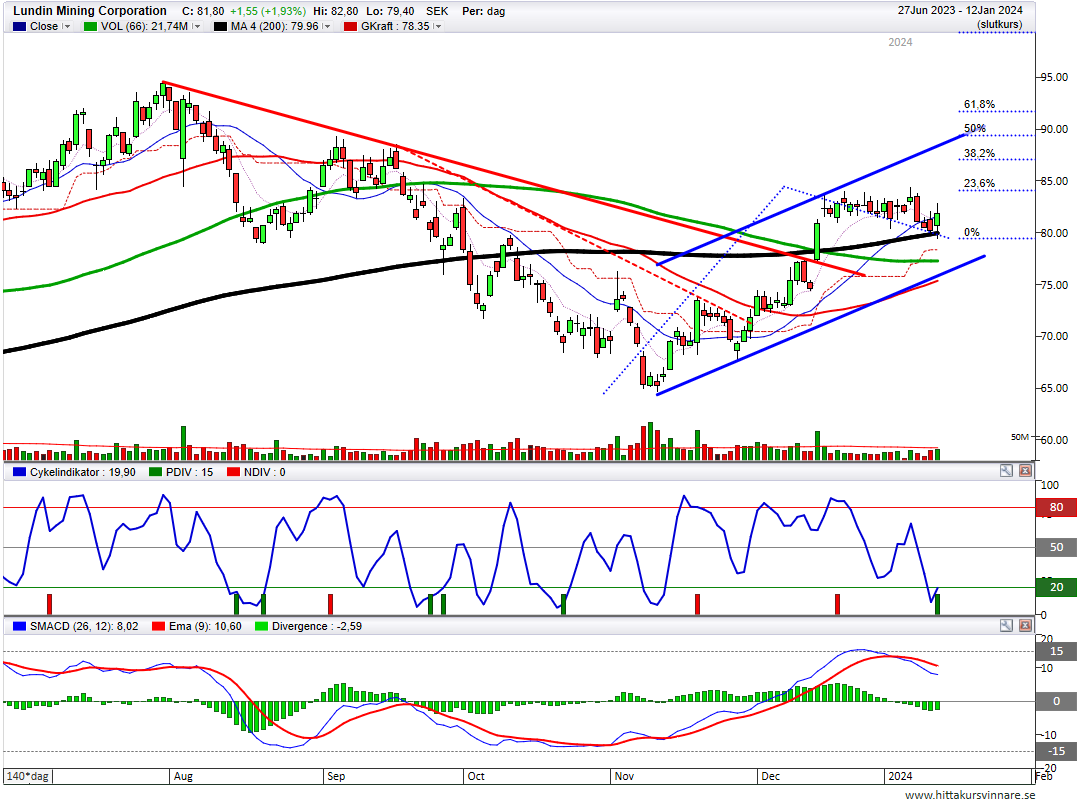Image resolution: width=1080 pixels, height=800 pixels.
Task: Click the date range 27Jun 2023 - 12Jan 2024
Action: point(960,10)
